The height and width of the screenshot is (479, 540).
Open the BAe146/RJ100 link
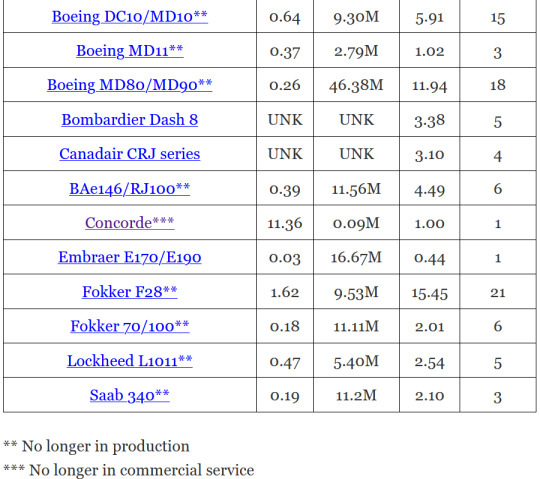129,188
